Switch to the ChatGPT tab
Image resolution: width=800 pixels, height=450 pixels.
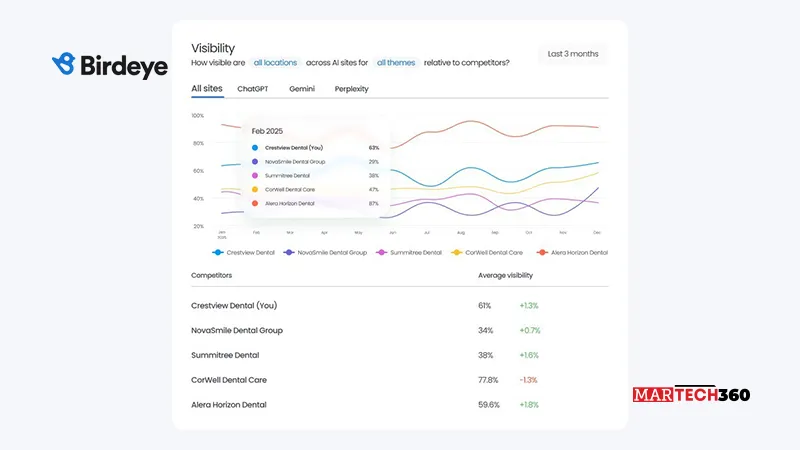coord(253,89)
